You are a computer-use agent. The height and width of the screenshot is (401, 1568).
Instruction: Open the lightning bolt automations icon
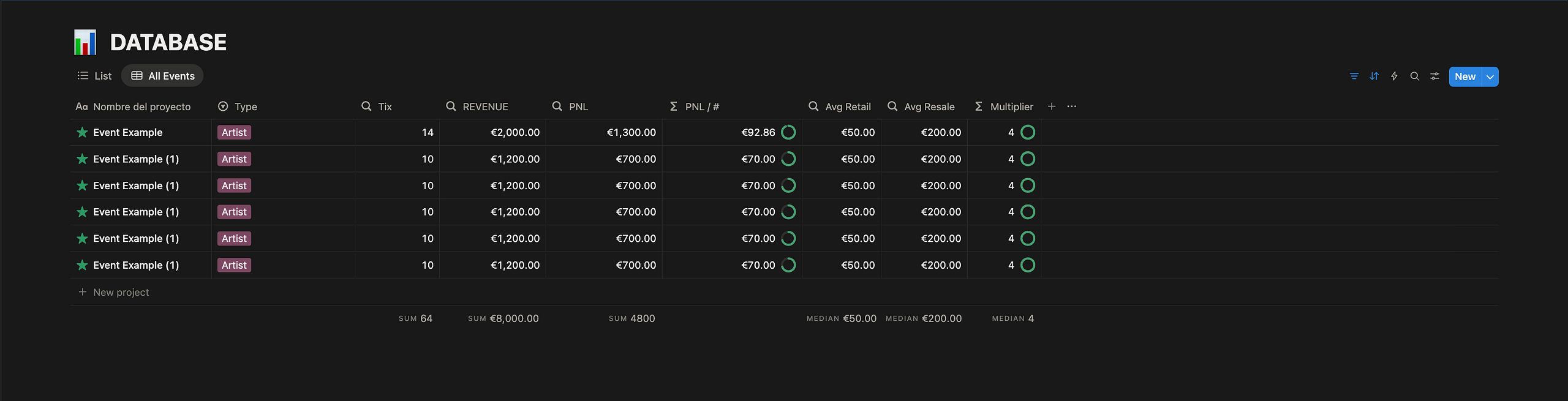tap(1394, 77)
